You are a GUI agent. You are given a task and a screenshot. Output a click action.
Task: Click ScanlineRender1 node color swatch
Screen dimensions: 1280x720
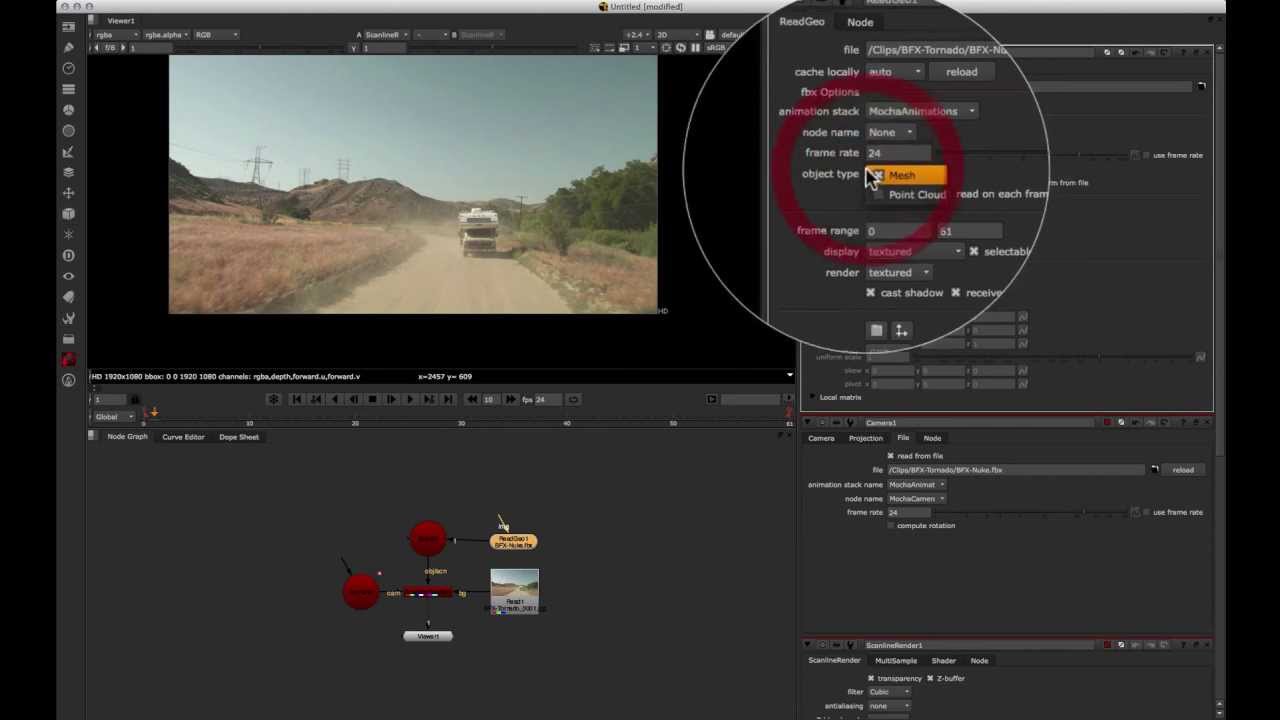click(1107, 645)
